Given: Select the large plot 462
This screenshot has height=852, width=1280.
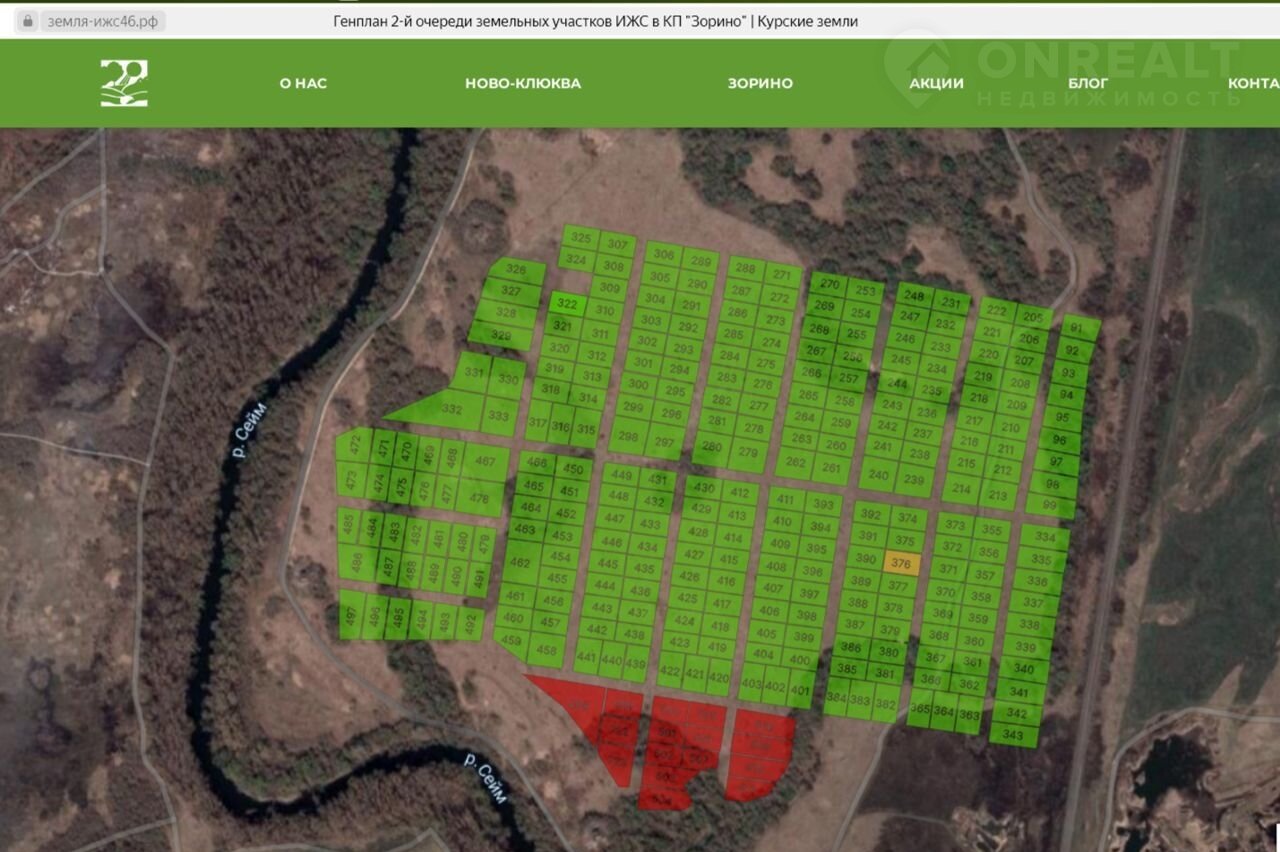Looking at the screenshot, I should coord(519,563).
